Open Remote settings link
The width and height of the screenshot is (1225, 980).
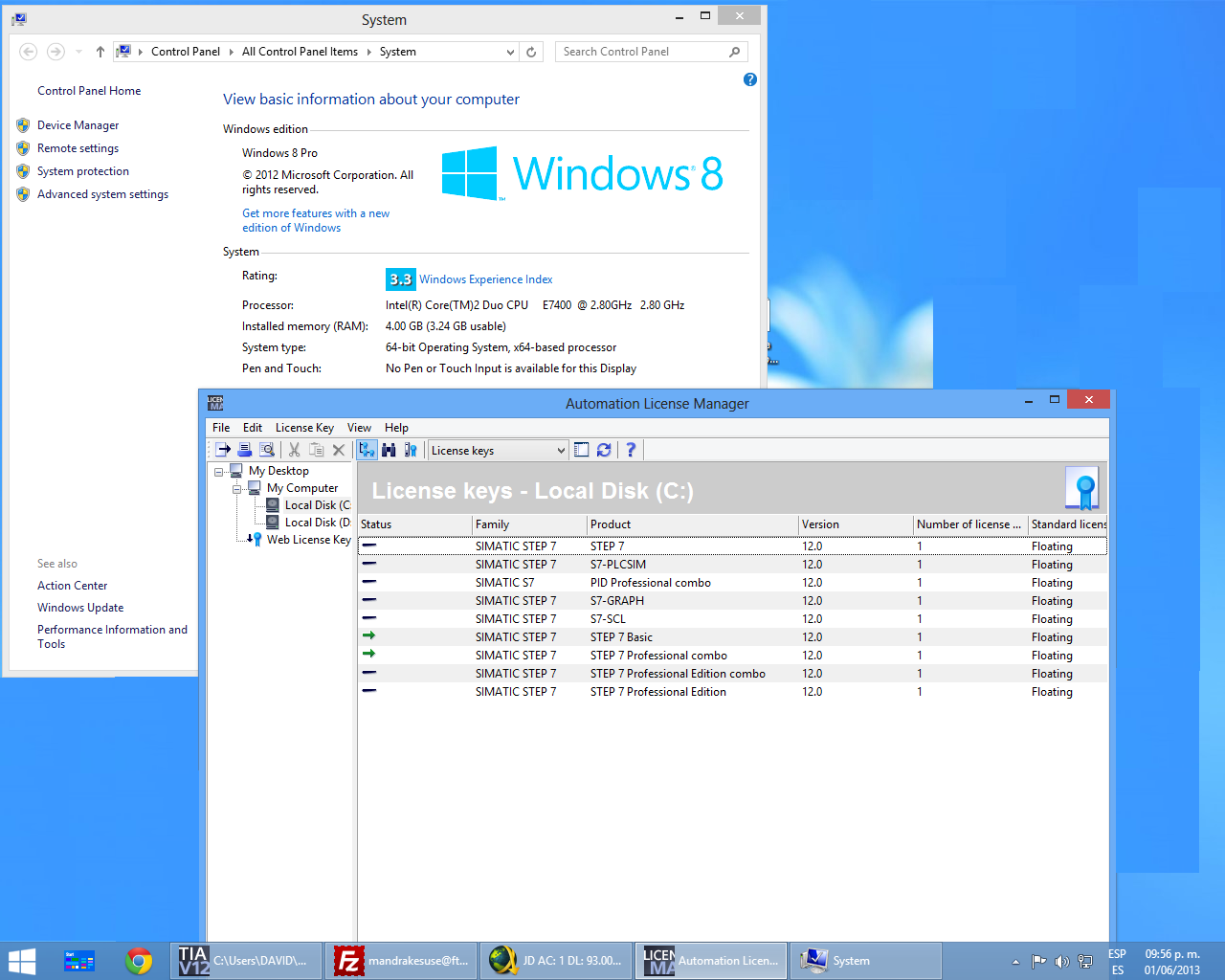click(78, 148)
